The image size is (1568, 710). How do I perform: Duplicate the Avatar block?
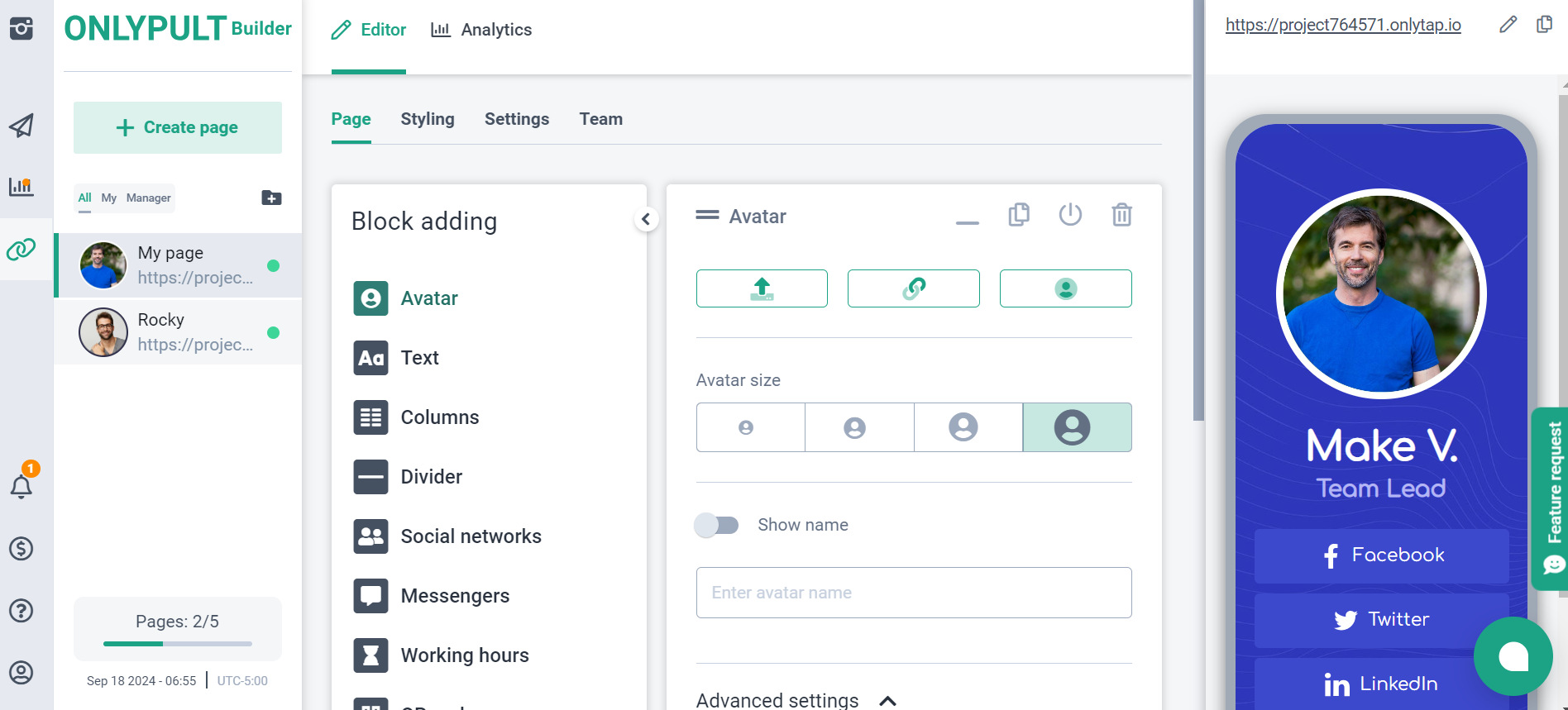1019,215
